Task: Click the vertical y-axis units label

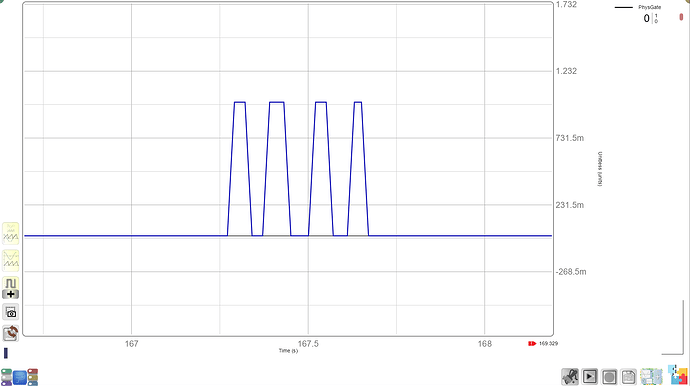Action: click(599, 169)
